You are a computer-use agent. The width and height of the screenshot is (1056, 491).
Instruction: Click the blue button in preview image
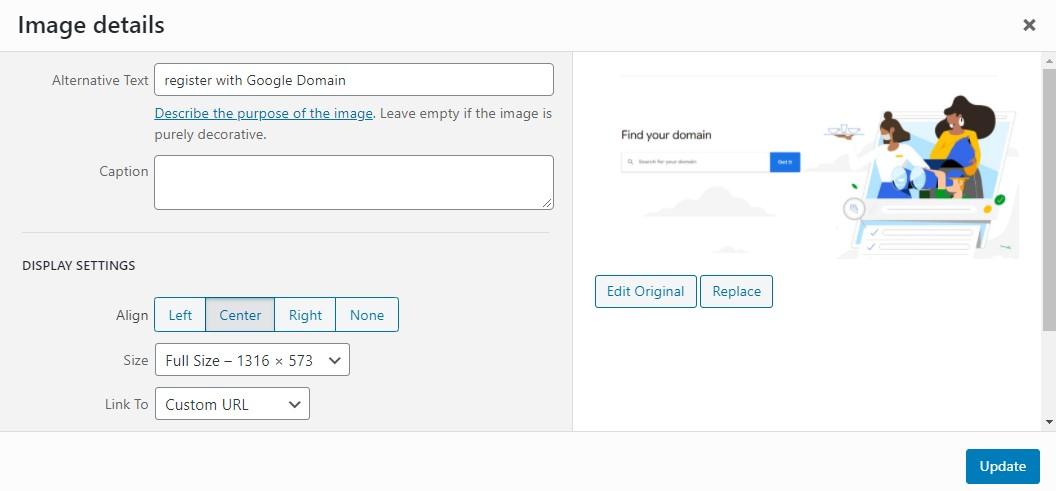[785, 162]
